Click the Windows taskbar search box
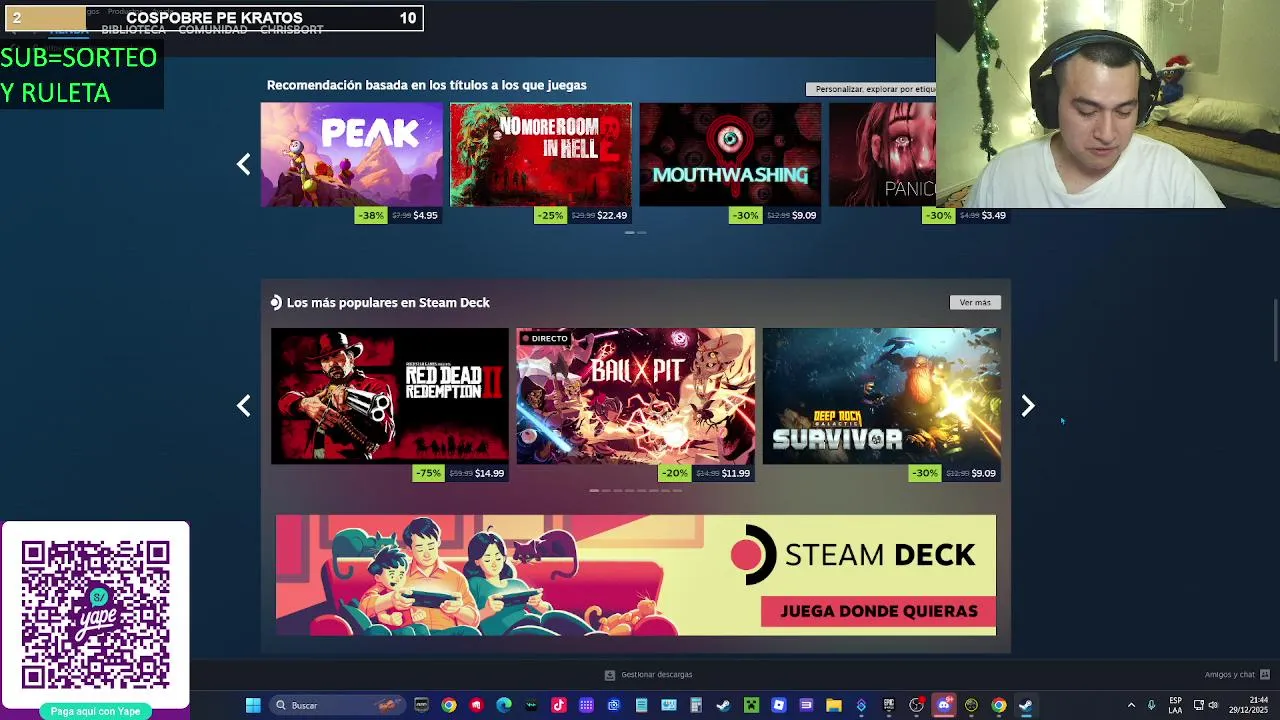Screen dimensions: 1280x720 [x=338, y=705]
